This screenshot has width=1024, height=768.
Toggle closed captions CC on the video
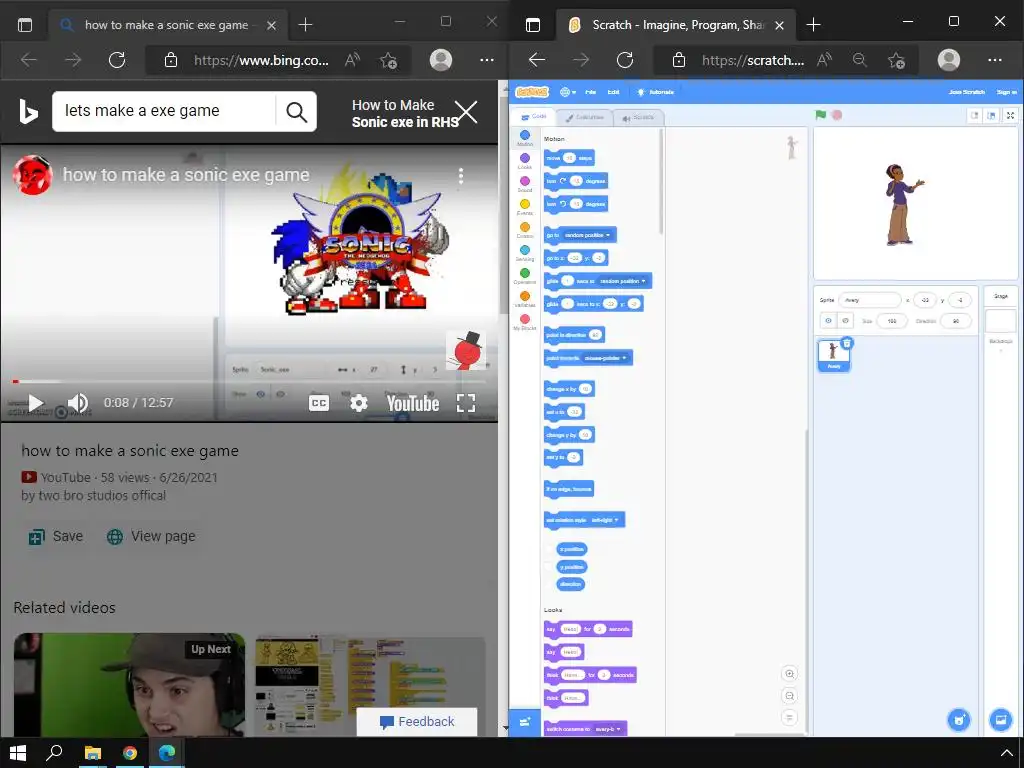tap(319, 403)
